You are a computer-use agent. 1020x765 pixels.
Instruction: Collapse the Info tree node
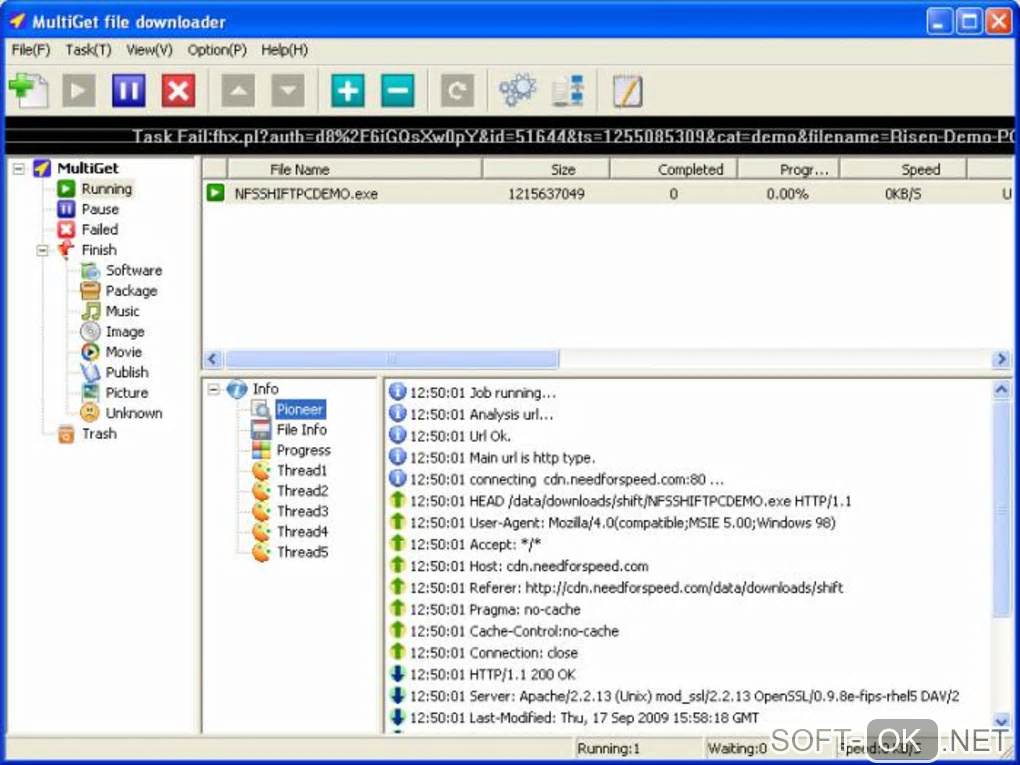coord(213,389)
